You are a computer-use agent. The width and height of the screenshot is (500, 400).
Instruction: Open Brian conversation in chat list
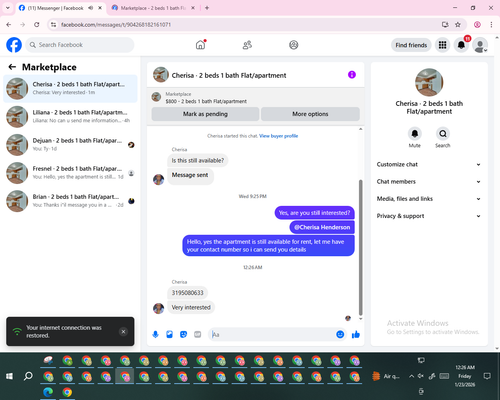click(x=70, y=201)
